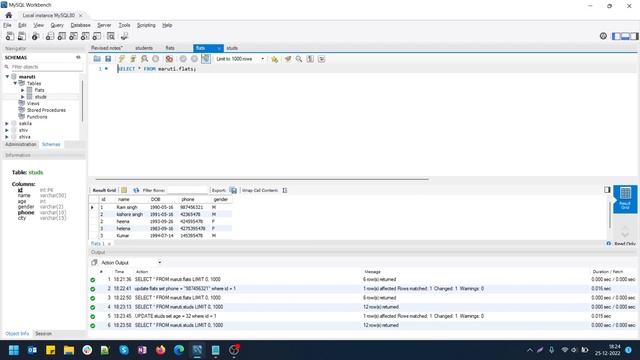Open the Scripting menu
The width and height of the screenshot is (640, 360).
[146, 25]
